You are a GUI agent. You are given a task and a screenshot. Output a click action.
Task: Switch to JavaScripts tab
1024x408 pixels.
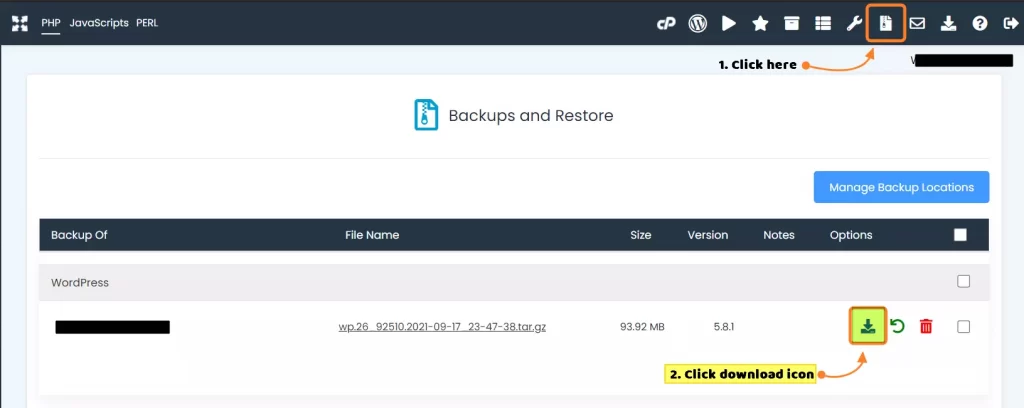click(99, 23)
